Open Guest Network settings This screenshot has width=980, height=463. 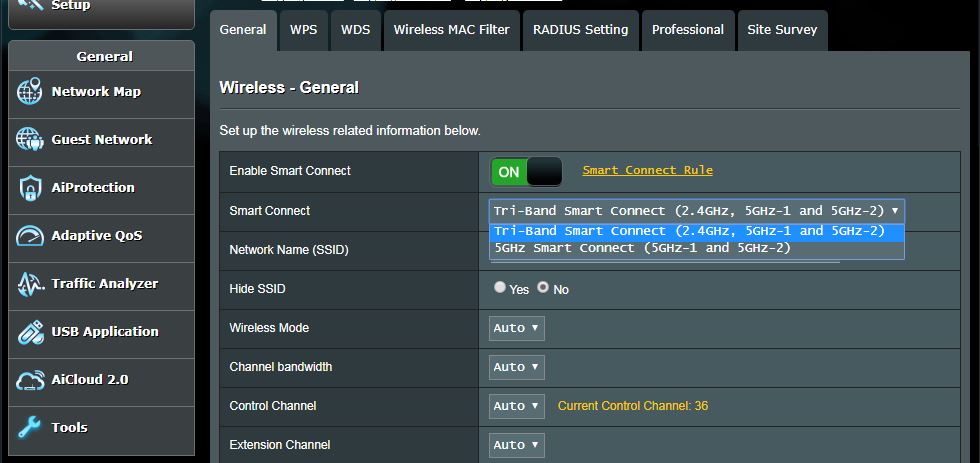[x=101, y=140]
